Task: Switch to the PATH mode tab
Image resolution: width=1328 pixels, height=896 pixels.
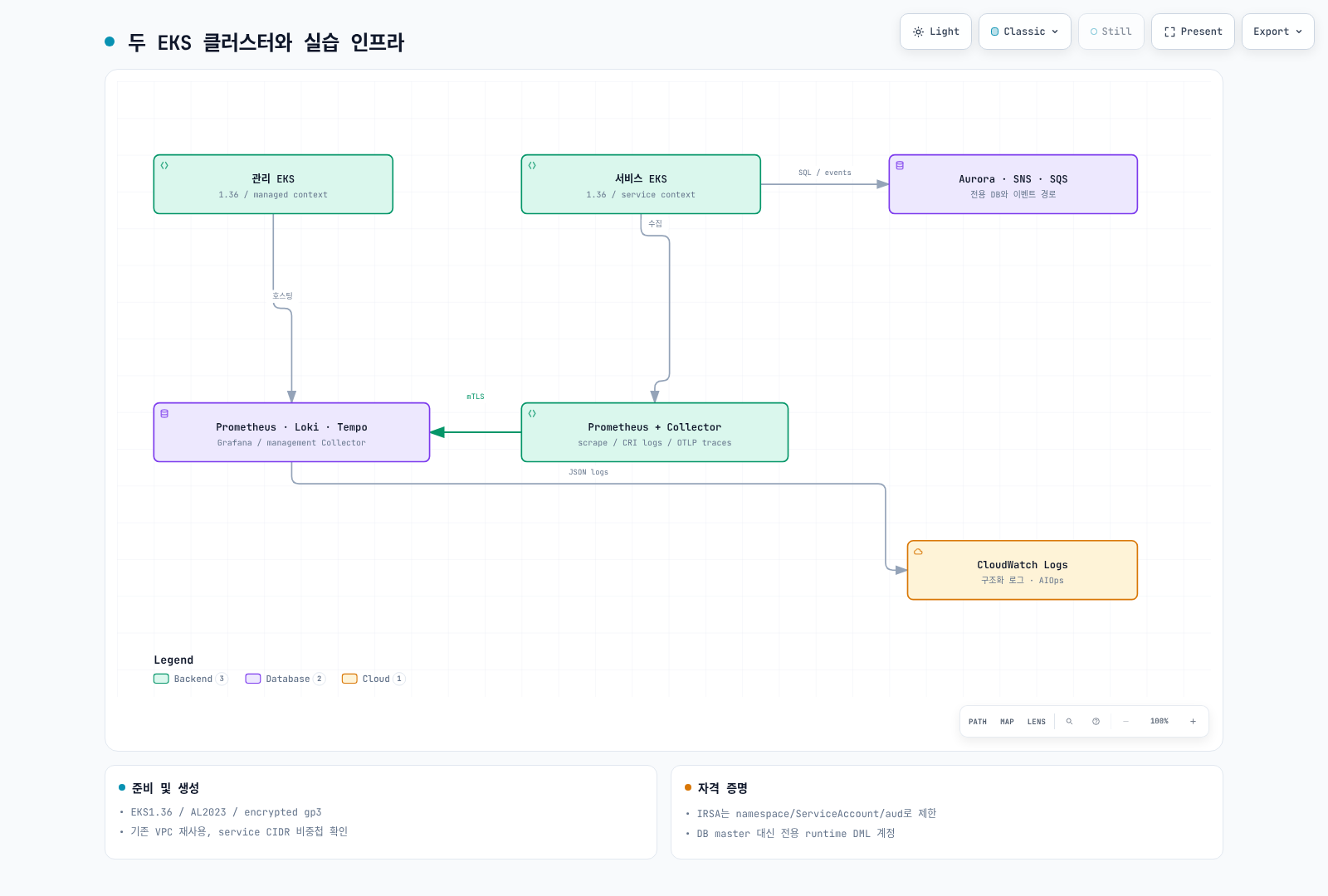Action: pos(978,722)
